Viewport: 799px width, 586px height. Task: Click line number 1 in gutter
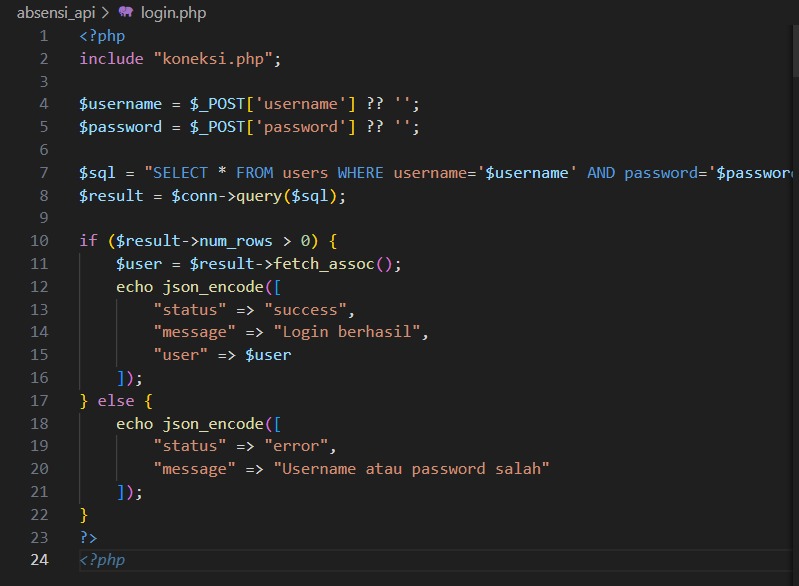[x=43, y=36]
